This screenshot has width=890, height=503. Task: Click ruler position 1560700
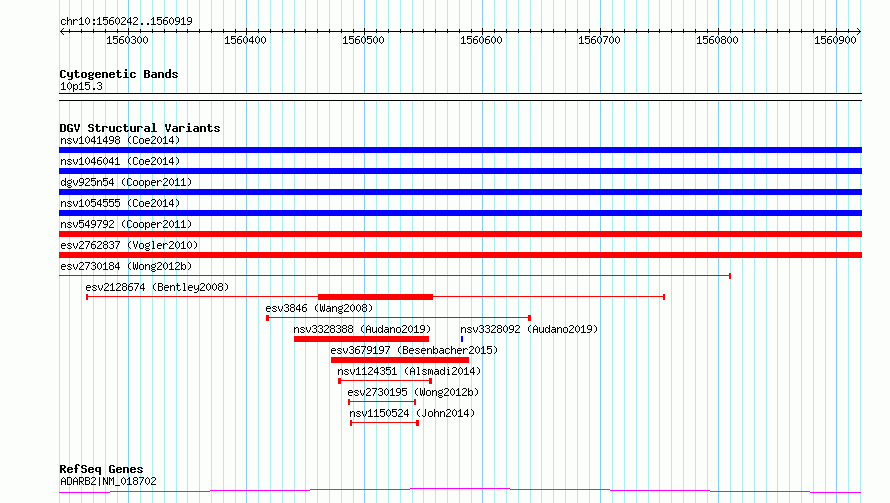[599, 40]
